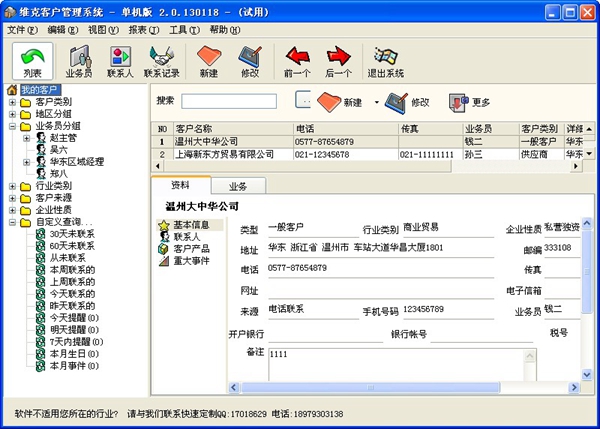Click the detail panel scroll right arrow

click(x=574, y=387)
